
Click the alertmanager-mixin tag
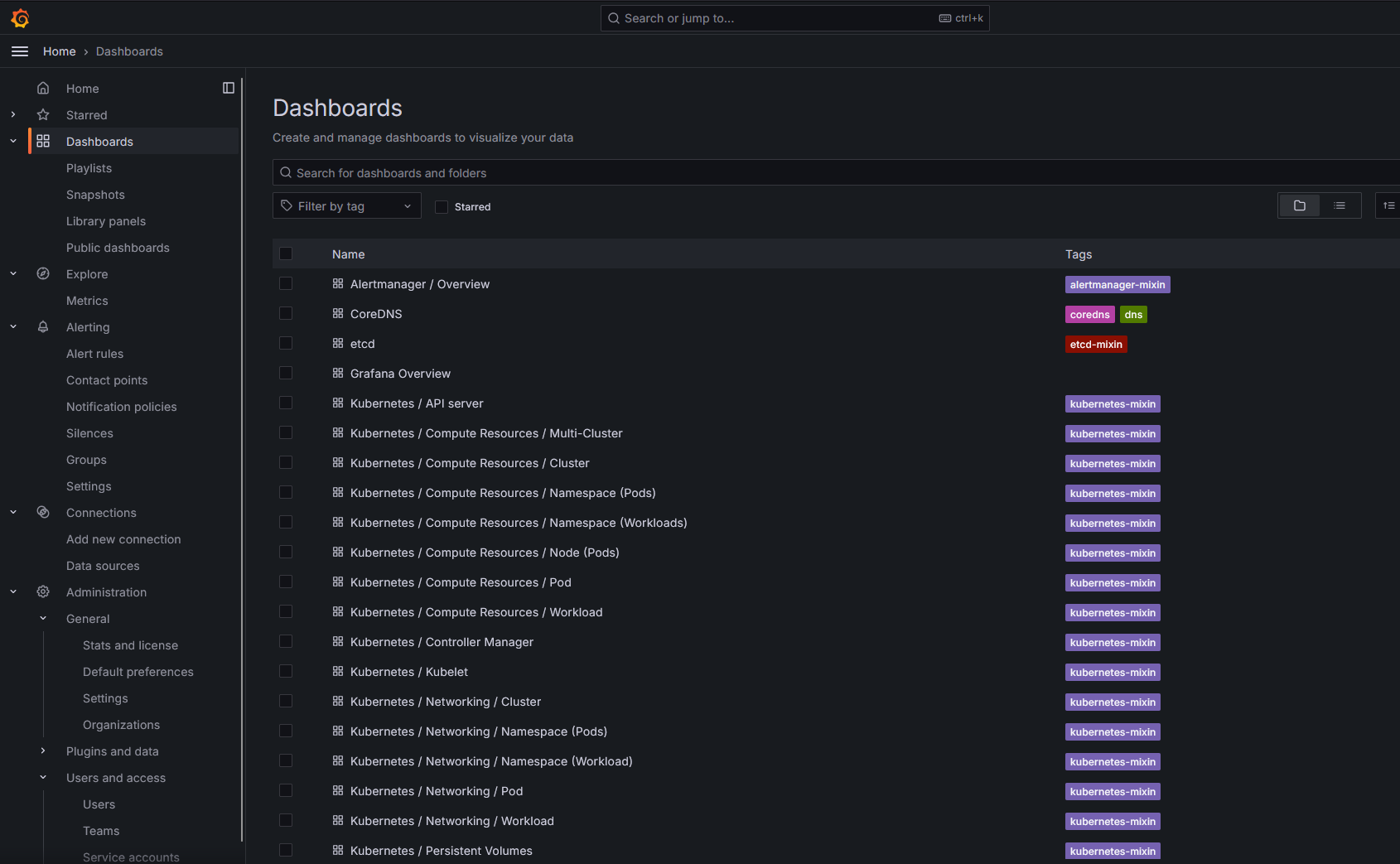point(1118,285)
